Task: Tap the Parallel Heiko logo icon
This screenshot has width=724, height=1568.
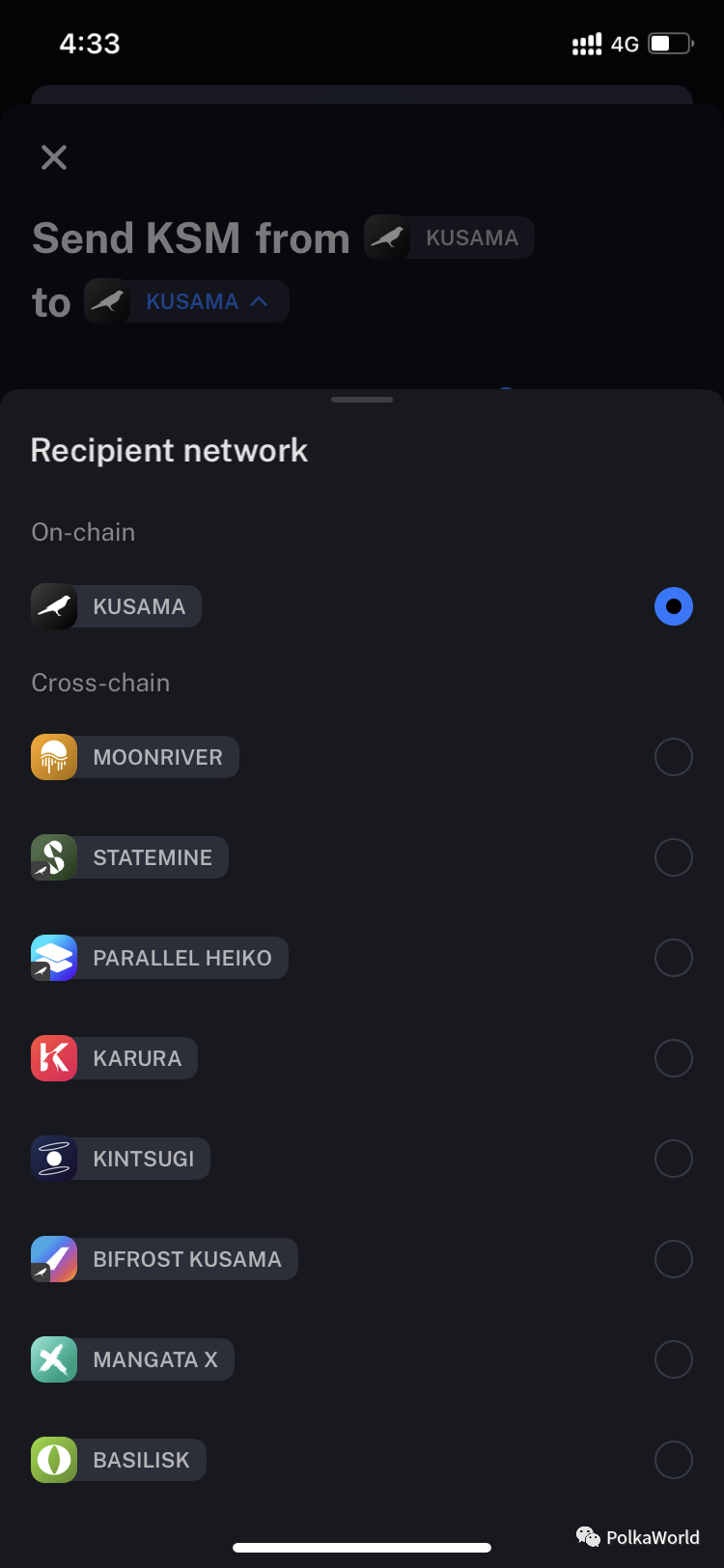Action: [x=54, y=958]
